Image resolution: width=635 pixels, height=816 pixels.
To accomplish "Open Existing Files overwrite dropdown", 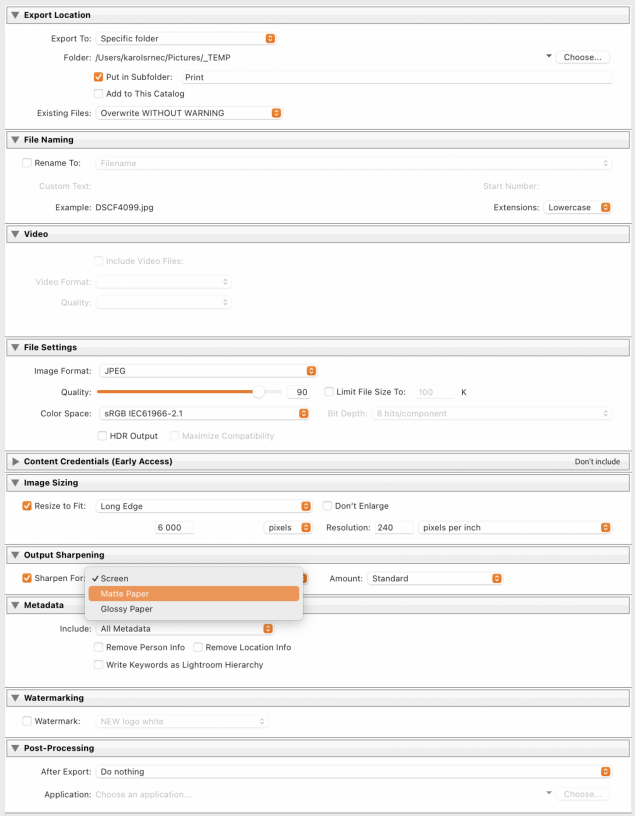I will pos(189,113).
